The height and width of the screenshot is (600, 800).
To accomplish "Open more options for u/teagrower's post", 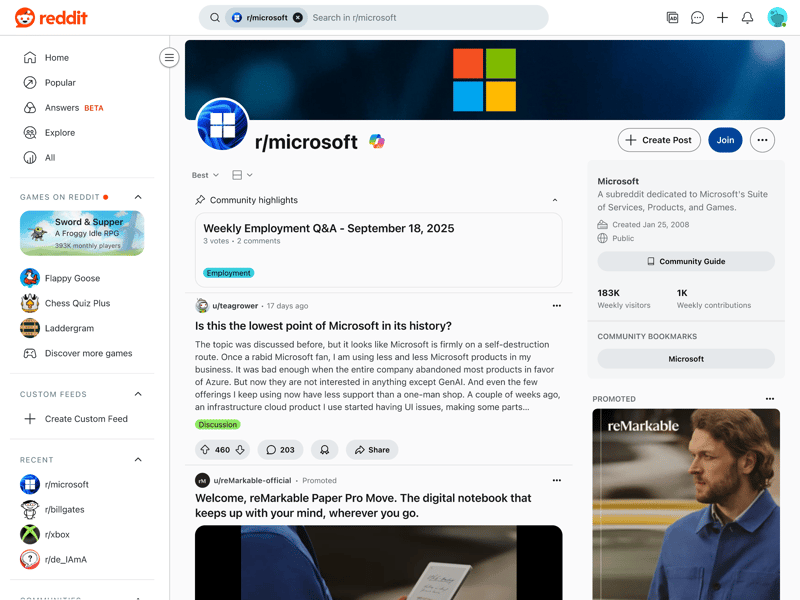I will click(557, 306).
